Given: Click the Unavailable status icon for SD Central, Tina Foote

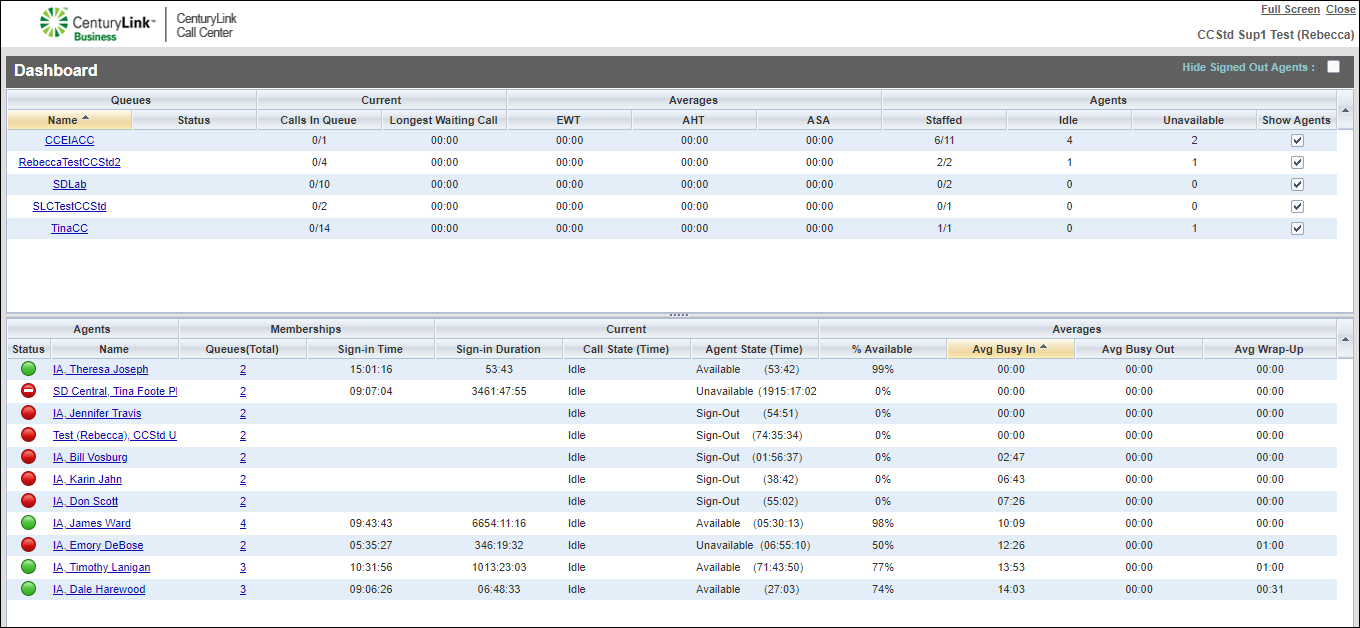Looking at the screenshot, I should (x=28, y=391).
